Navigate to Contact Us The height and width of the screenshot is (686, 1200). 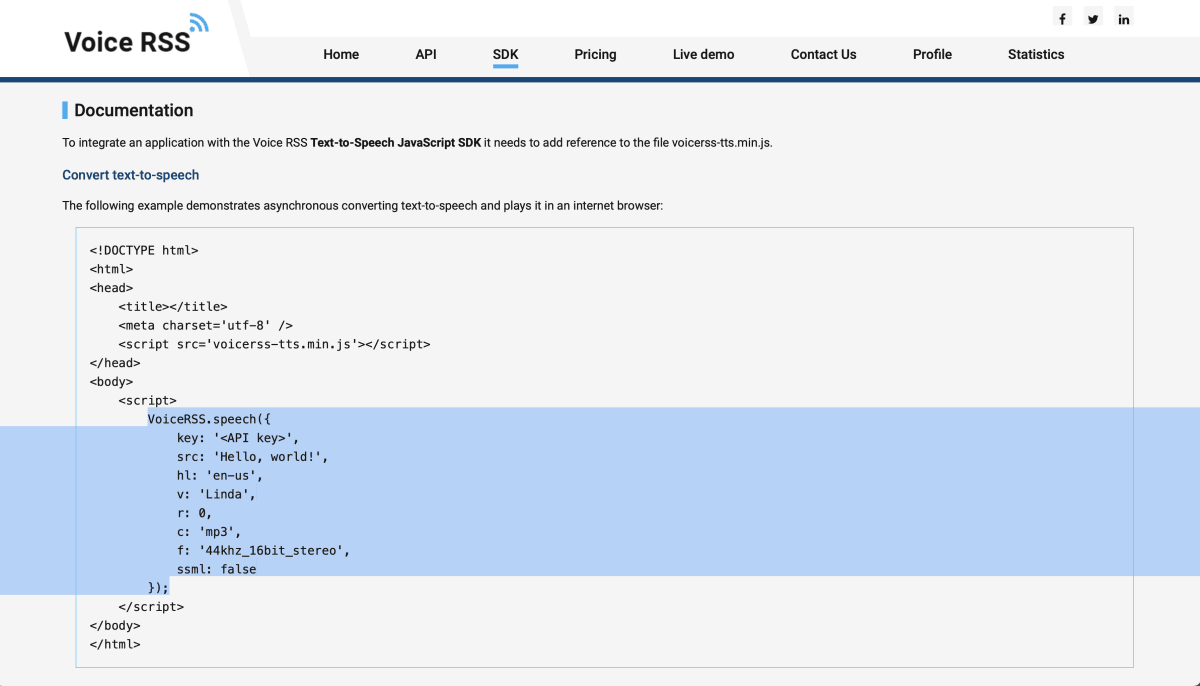823,54
